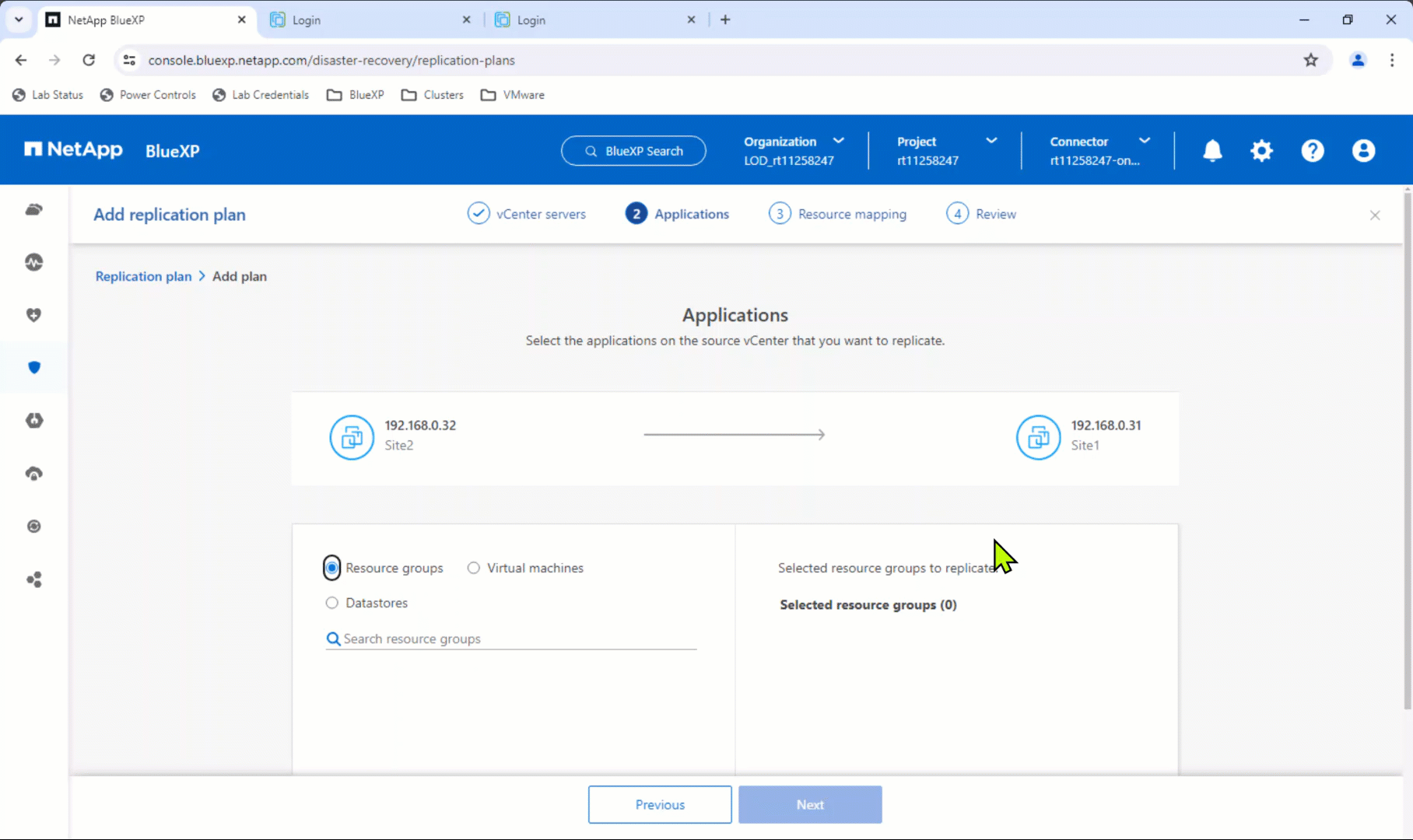The width and height of the screenshot is (1413, 840).
Task: Click the Site2 source vCenter icon
Action: 352,437
